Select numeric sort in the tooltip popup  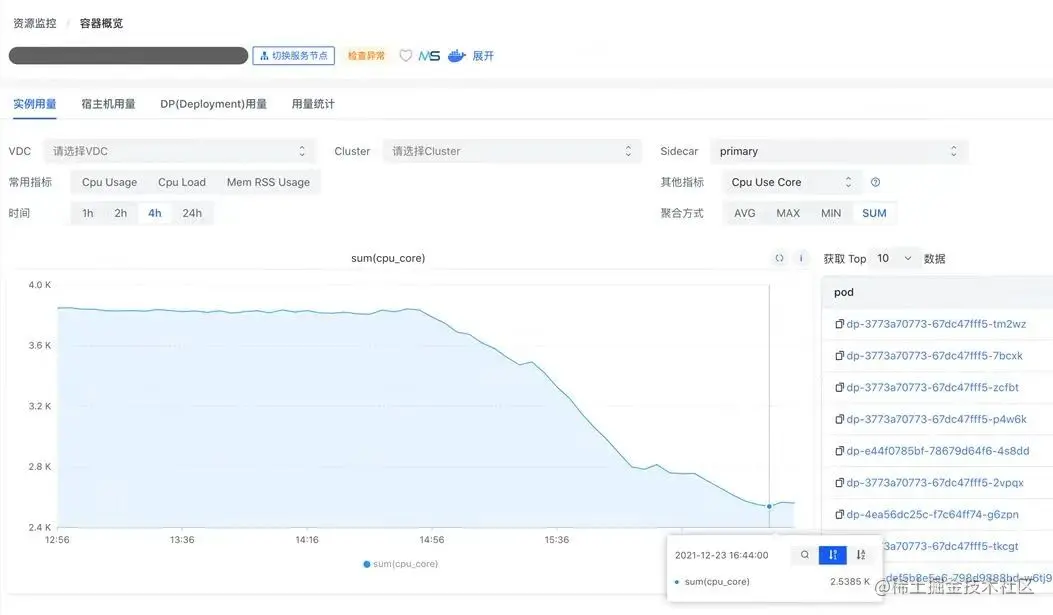click(832, 554)
